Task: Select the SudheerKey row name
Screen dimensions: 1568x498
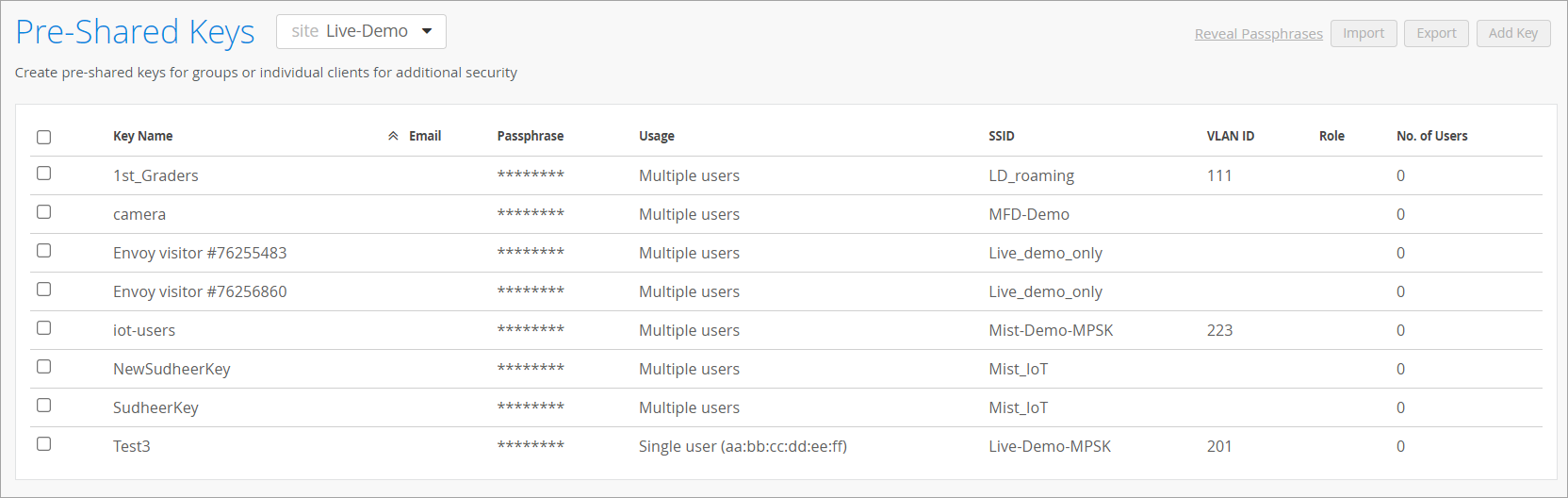Action: pyautogui.click(x=155, y=407)
